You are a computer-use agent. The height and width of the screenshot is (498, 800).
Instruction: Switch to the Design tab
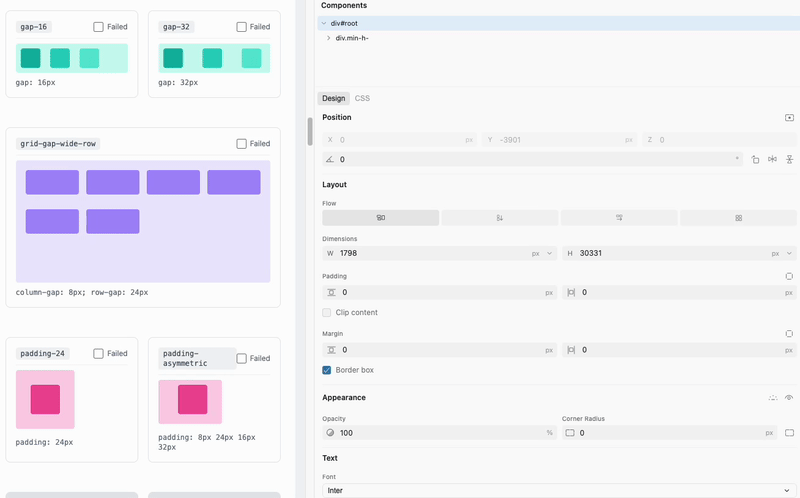pos(333,98)
